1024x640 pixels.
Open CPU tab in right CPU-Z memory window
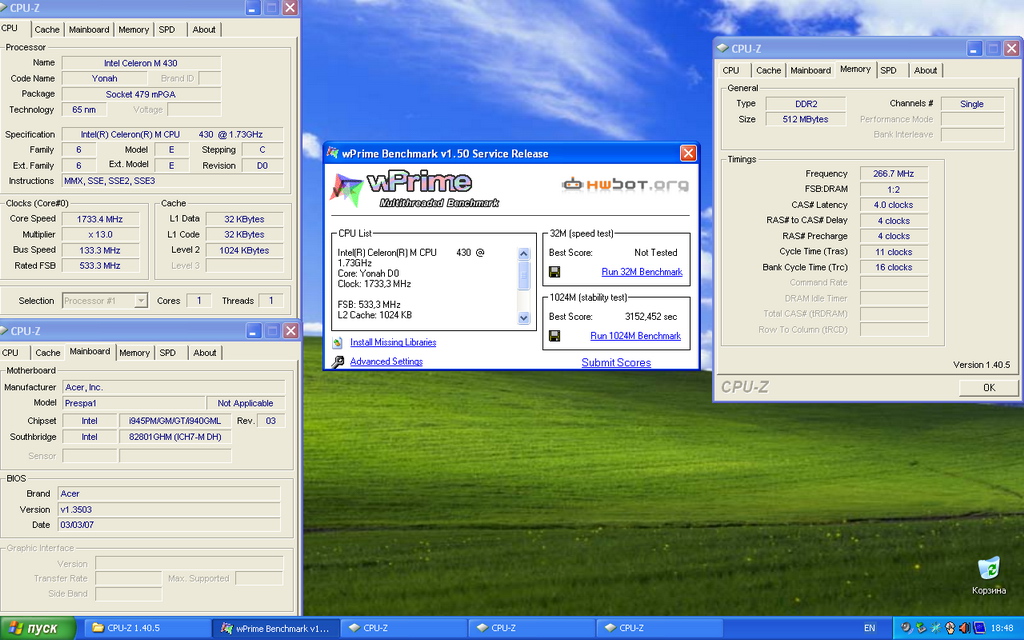(x=731, y=71)
